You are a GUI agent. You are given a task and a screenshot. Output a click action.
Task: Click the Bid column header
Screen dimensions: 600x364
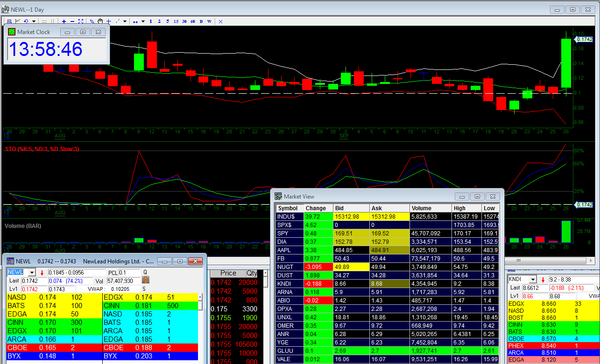click(x=351, y=208)
